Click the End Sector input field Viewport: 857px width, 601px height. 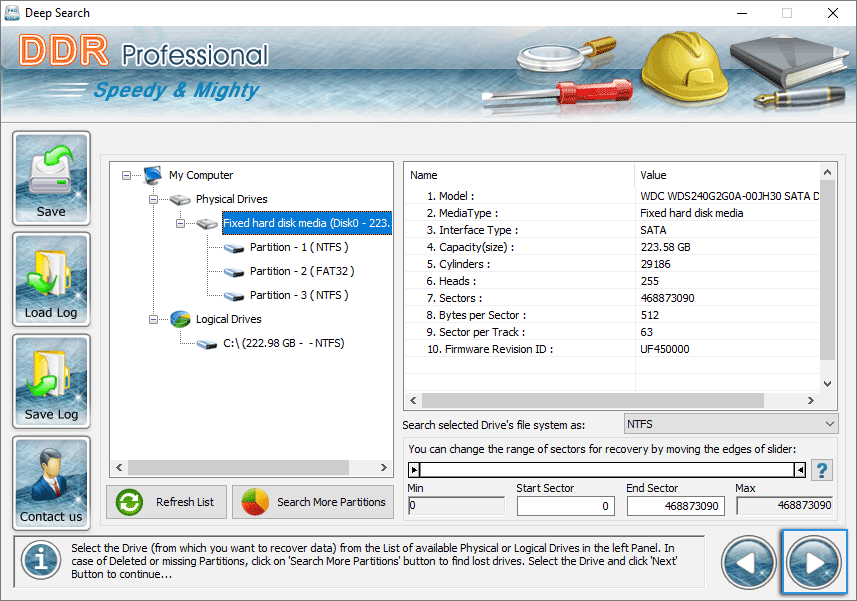(x=676, y=506)
